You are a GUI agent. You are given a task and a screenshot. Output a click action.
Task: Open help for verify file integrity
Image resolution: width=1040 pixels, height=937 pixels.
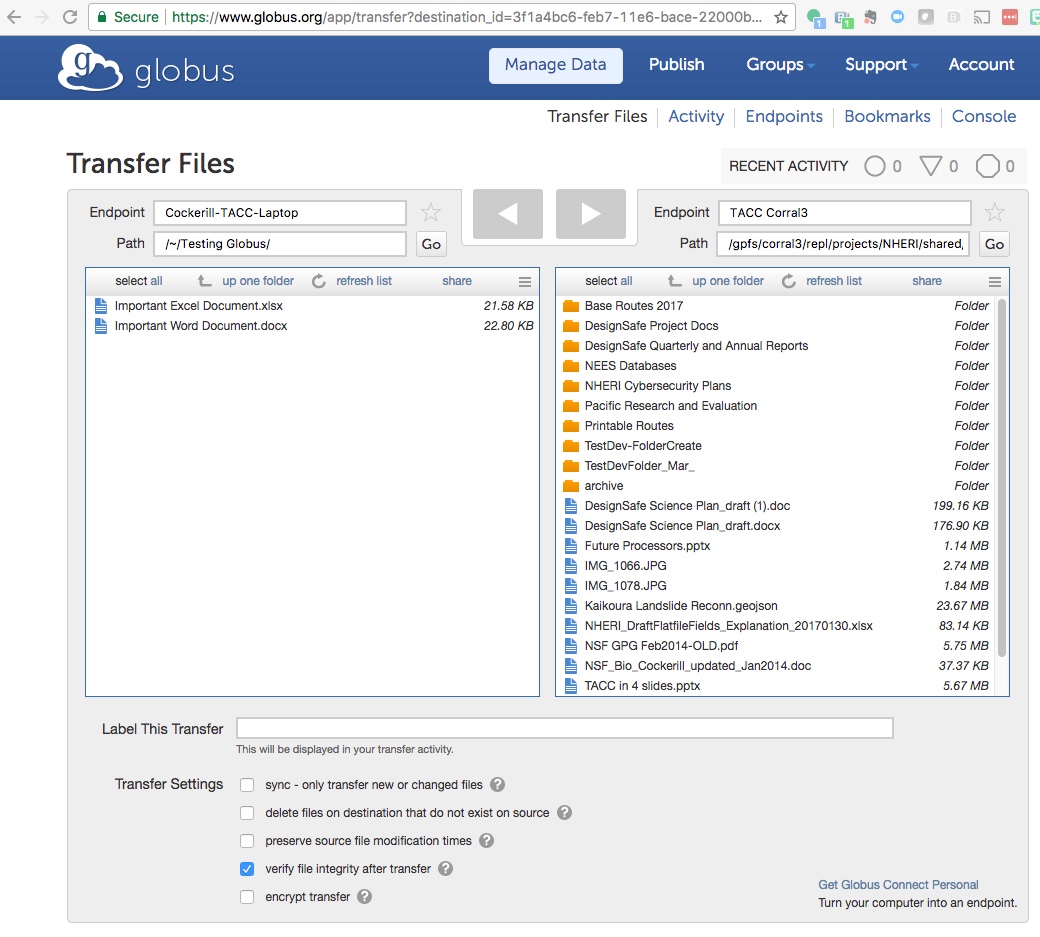click(x=446, y=868)
